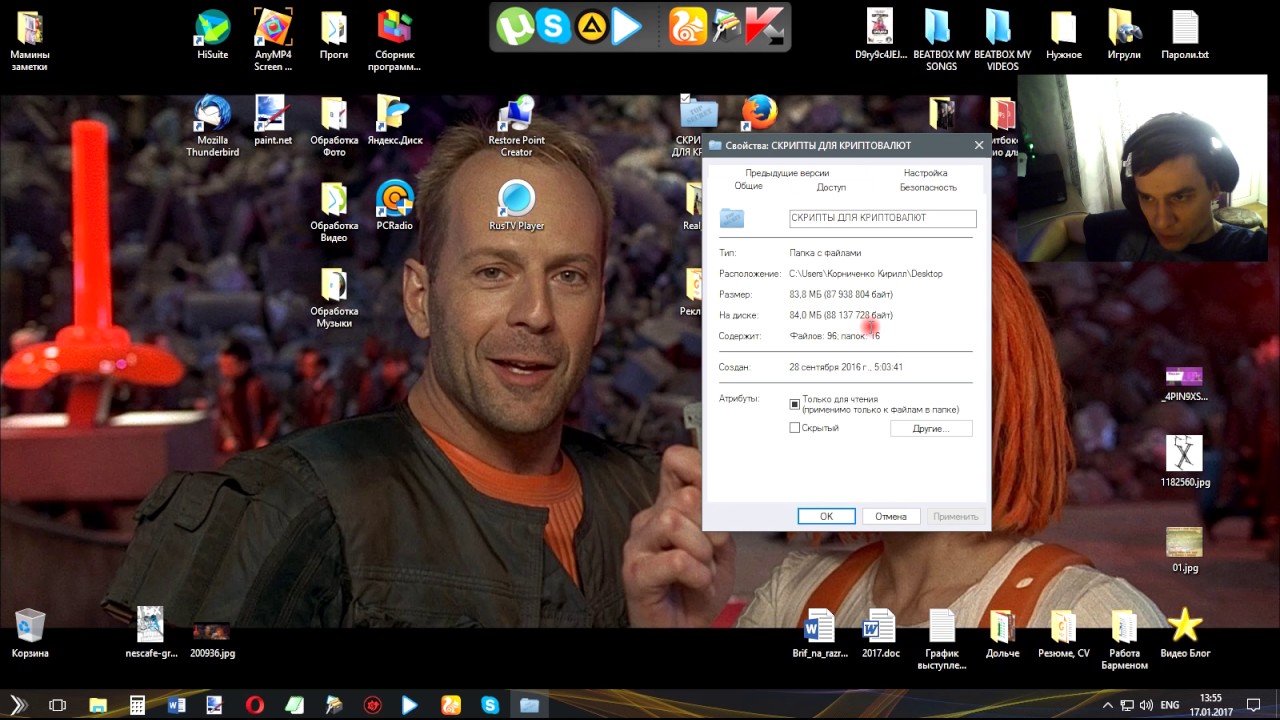
Task: Open HiSuite desktop shortcut
Action: tap(212, 35)
